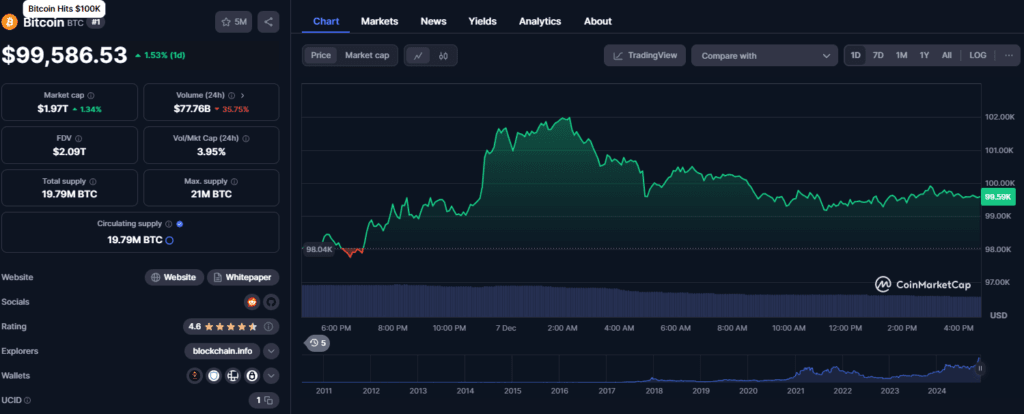
Task: Click the $77.76B volume value
Action: 193,108
